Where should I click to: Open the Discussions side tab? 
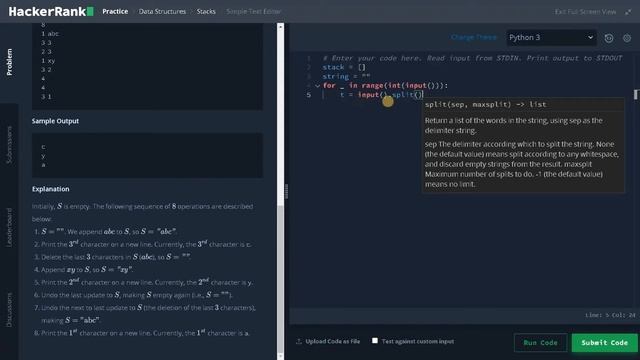9,310
